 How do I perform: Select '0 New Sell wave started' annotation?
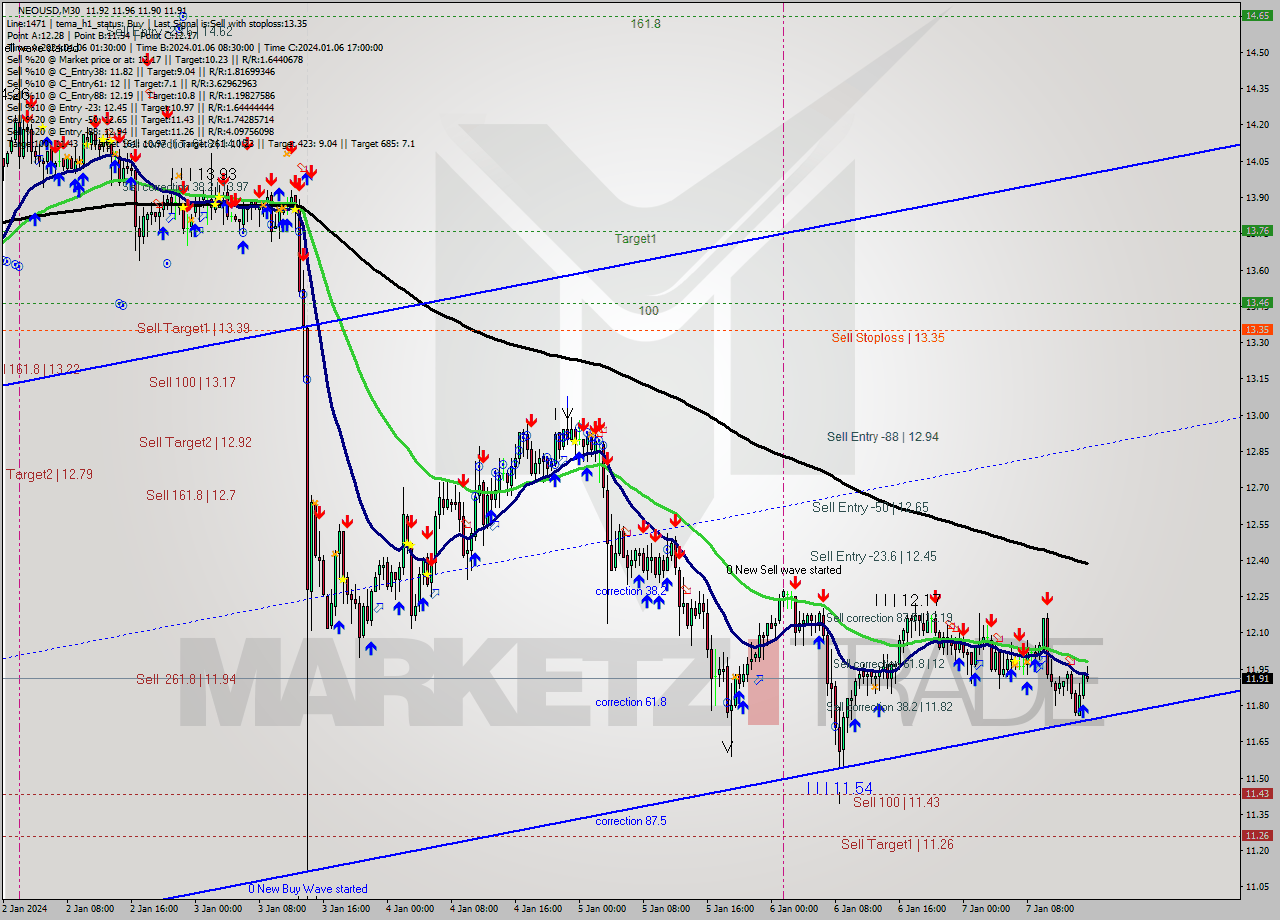(x=784, y=570)
